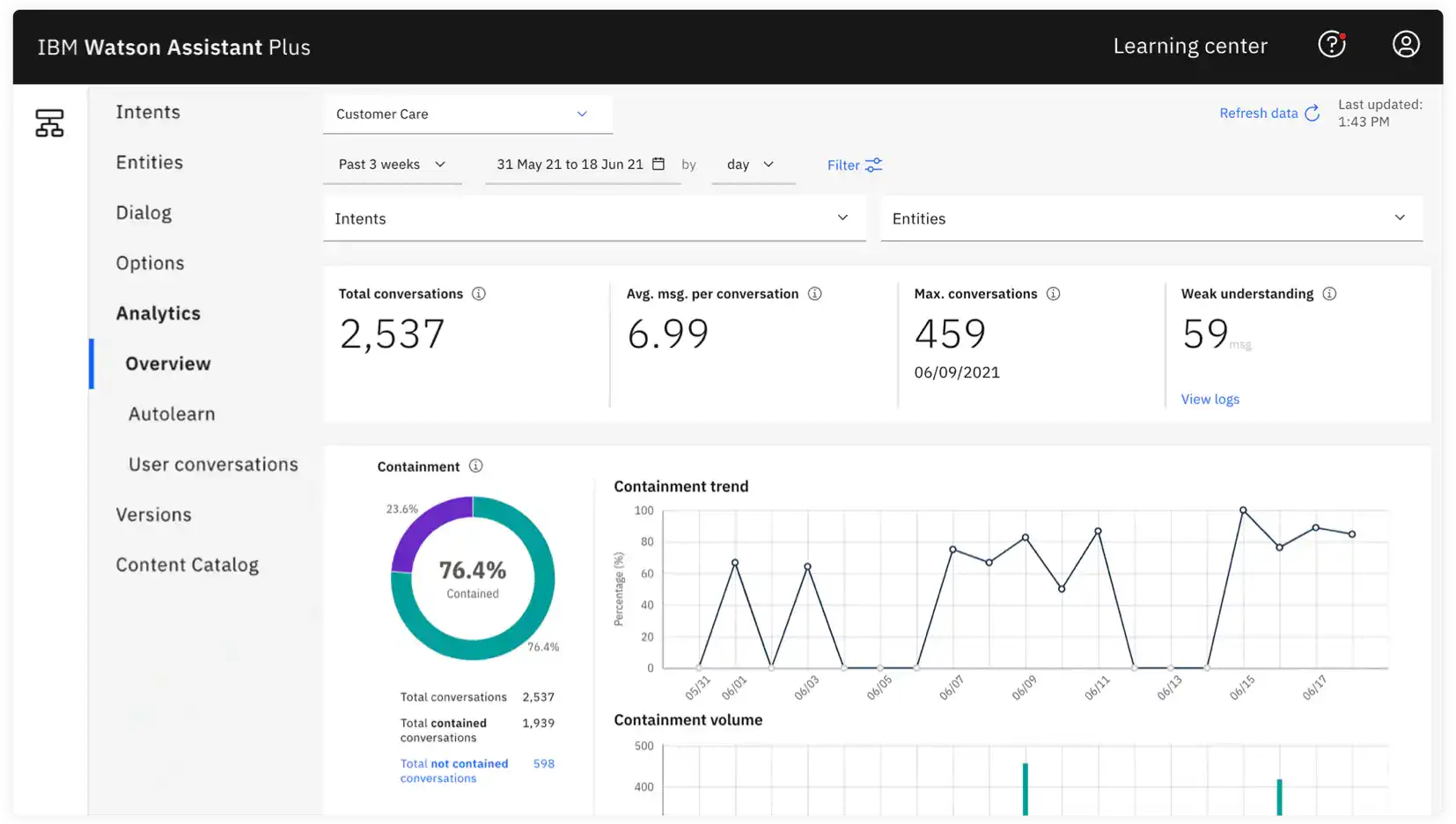Click the 06/09/2021 date text
Image resolution: width=1456 pixels, height=824 pixels.
[x=957, y=372]
